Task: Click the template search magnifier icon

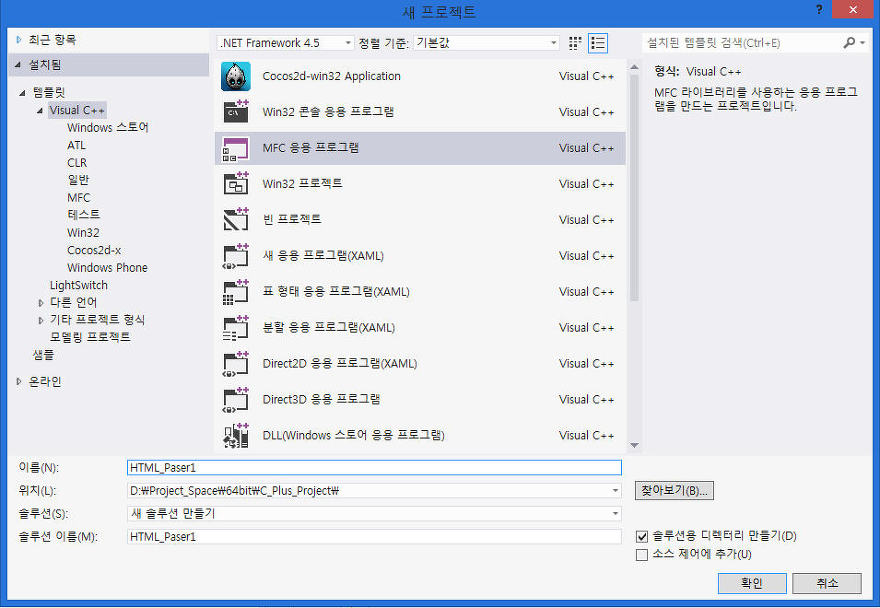Action: pyautogui.click(x=849, y=43)
